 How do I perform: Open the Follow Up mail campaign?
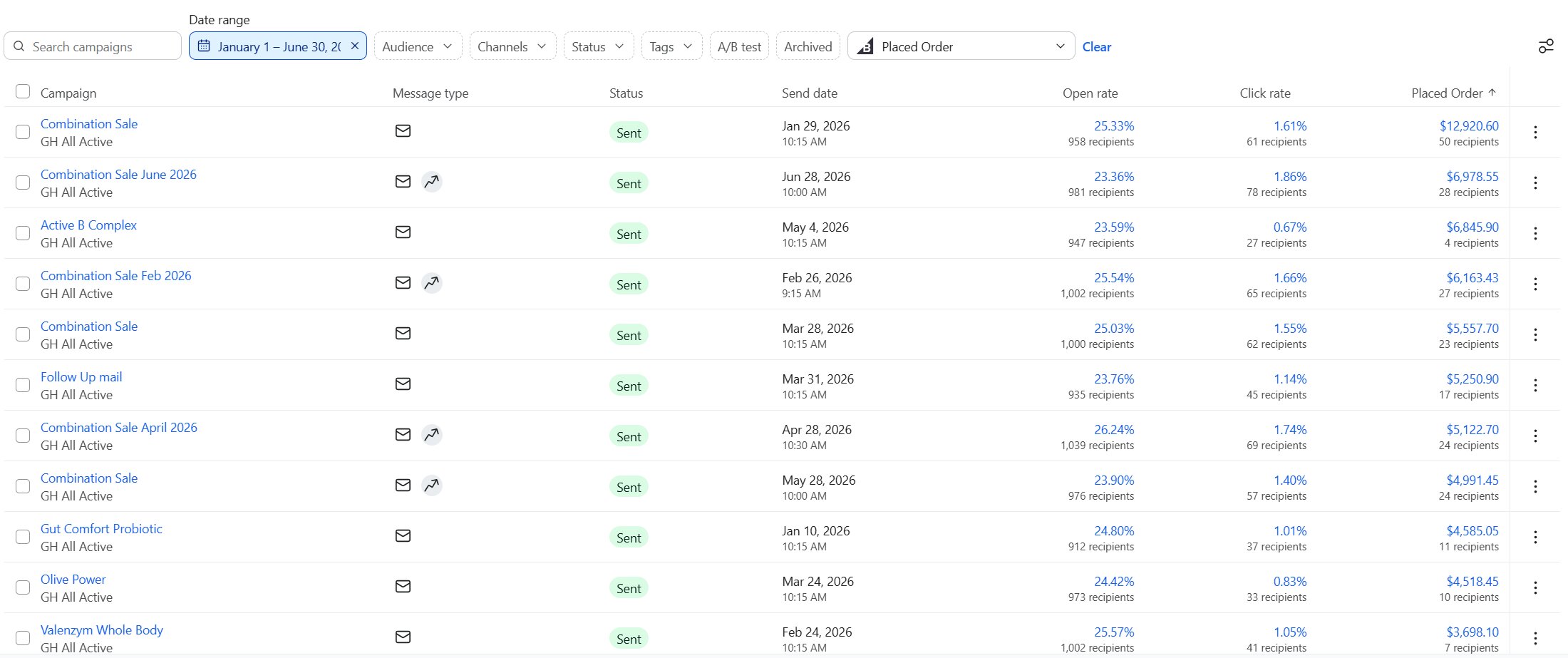(81, 377)
